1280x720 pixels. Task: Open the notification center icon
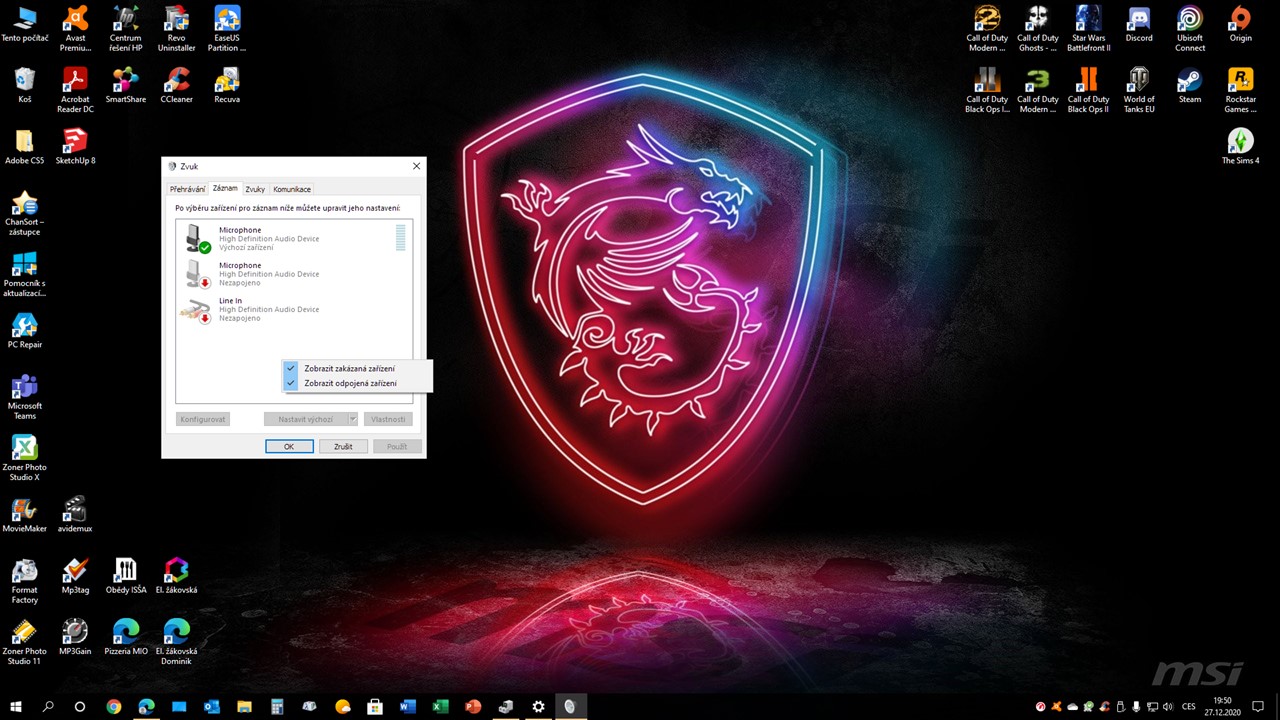point(1259,706)
